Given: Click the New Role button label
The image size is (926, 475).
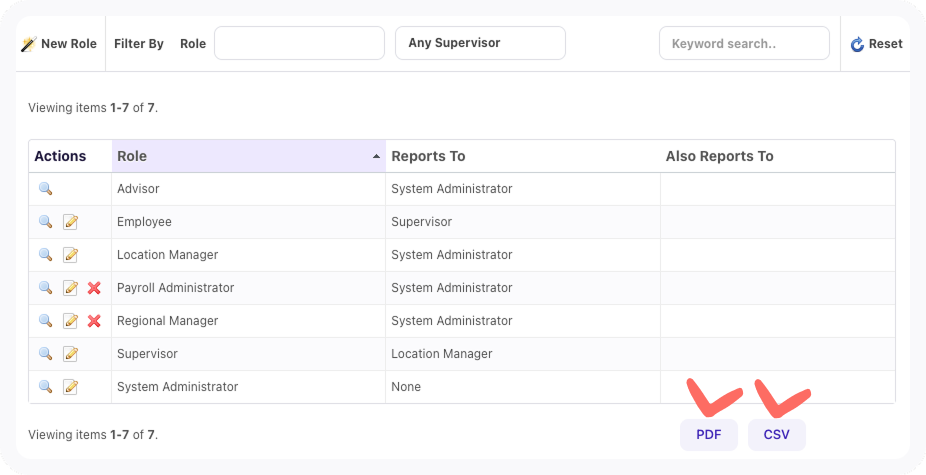Looking at the screenshot, I should (x=68, y=44).
